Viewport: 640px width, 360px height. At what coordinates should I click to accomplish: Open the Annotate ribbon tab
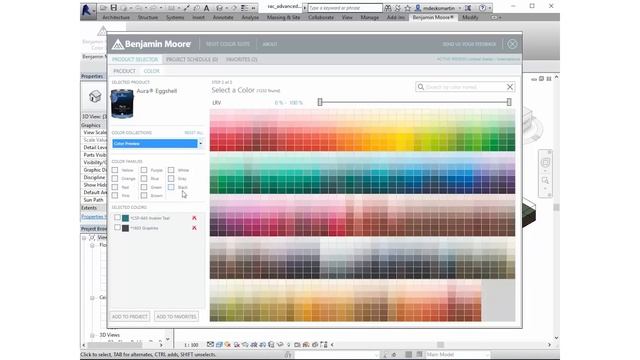tap(223, 18)
